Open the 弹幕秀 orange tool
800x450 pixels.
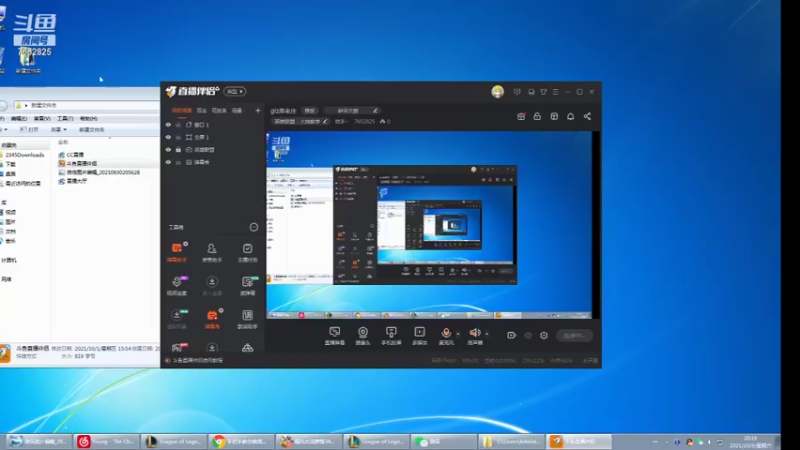point(212,318)
